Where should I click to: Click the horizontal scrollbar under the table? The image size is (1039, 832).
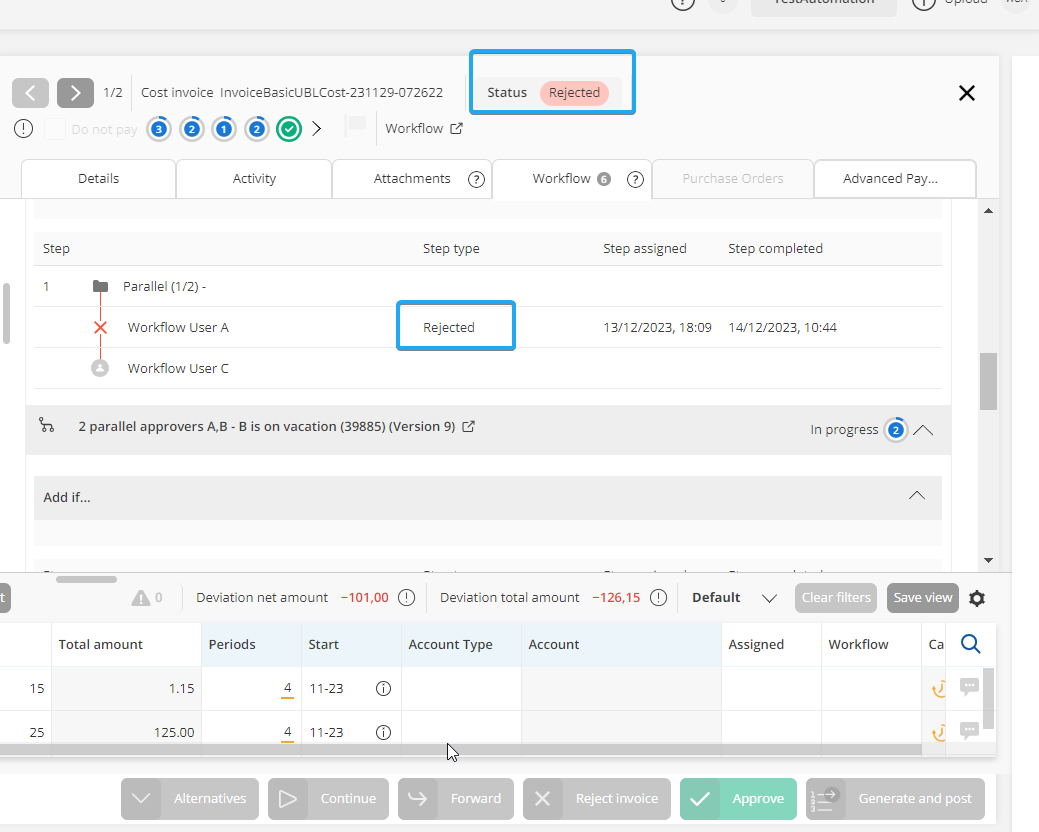[x=460, y=749]
